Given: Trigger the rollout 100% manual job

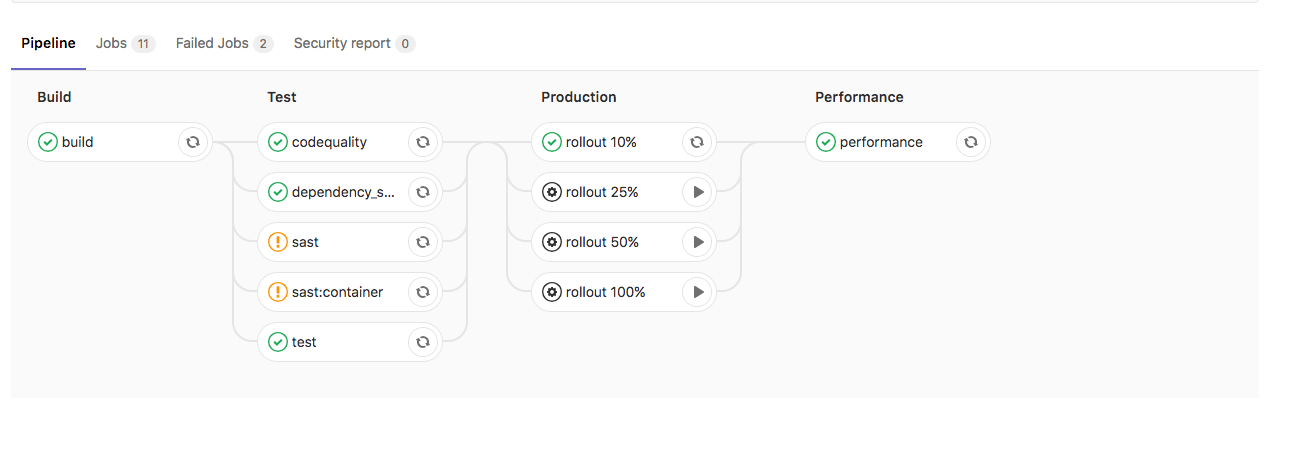Looking at the screenshot, I should (697, 292).
